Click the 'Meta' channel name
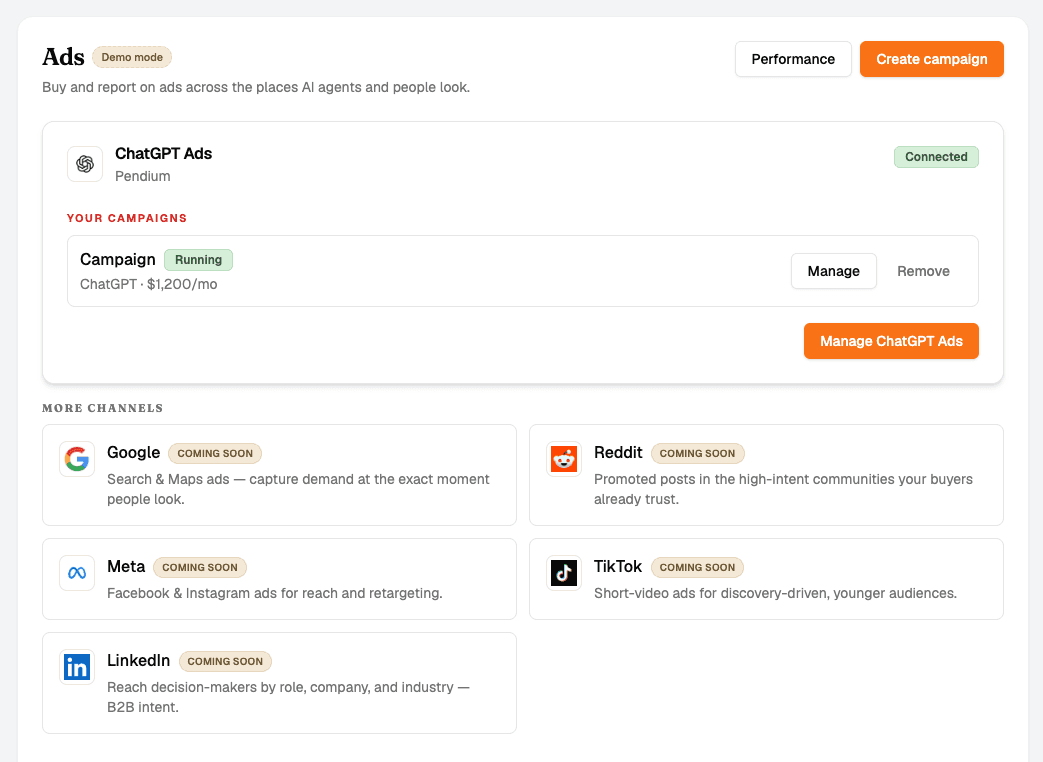1043x762 pixels. click(x=126, y=567)
